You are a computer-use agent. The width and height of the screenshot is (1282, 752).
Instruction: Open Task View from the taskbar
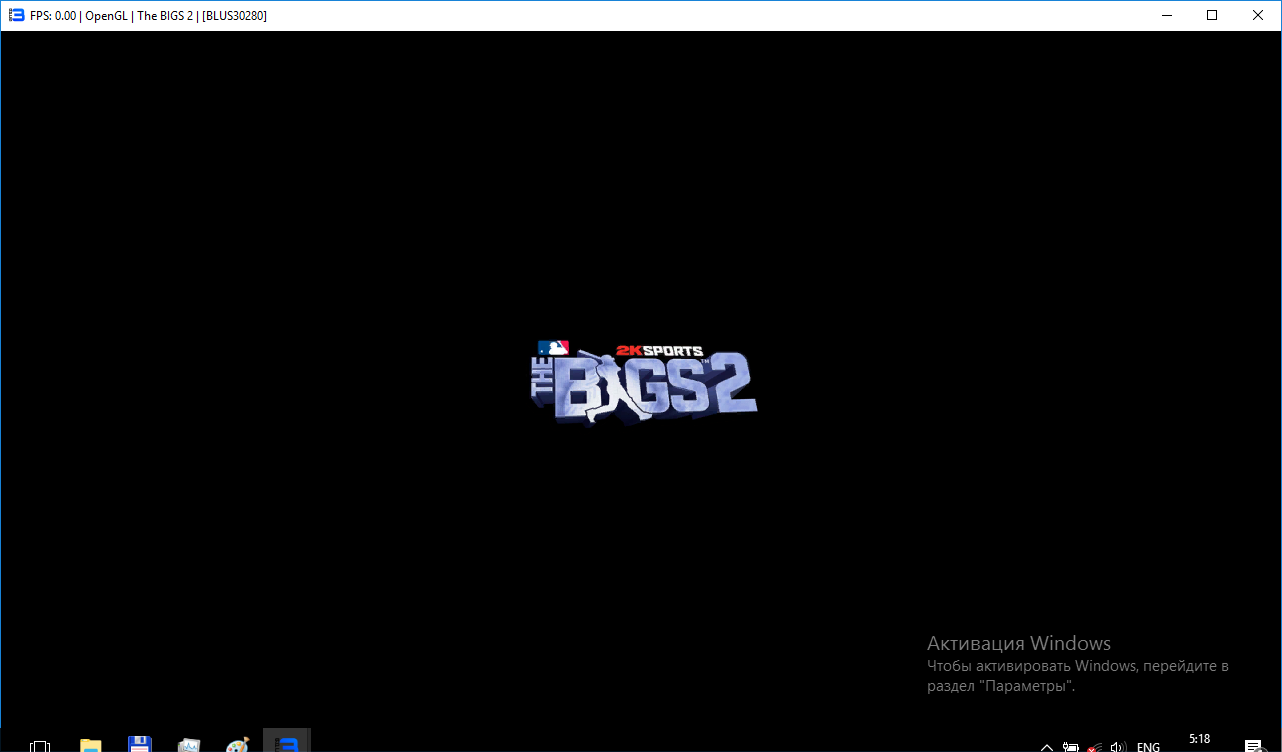[x=40, y=745]
